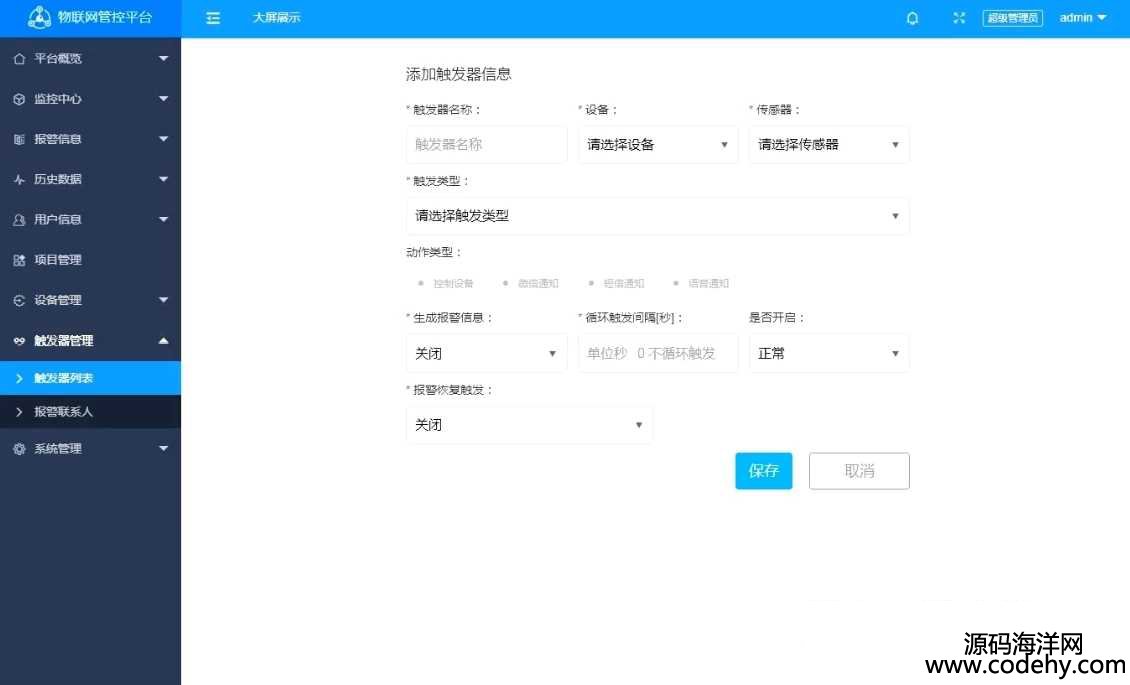Open the notification bell
Screen dimensions: 1130x685
pyautogui.click(x=912, y=18)
